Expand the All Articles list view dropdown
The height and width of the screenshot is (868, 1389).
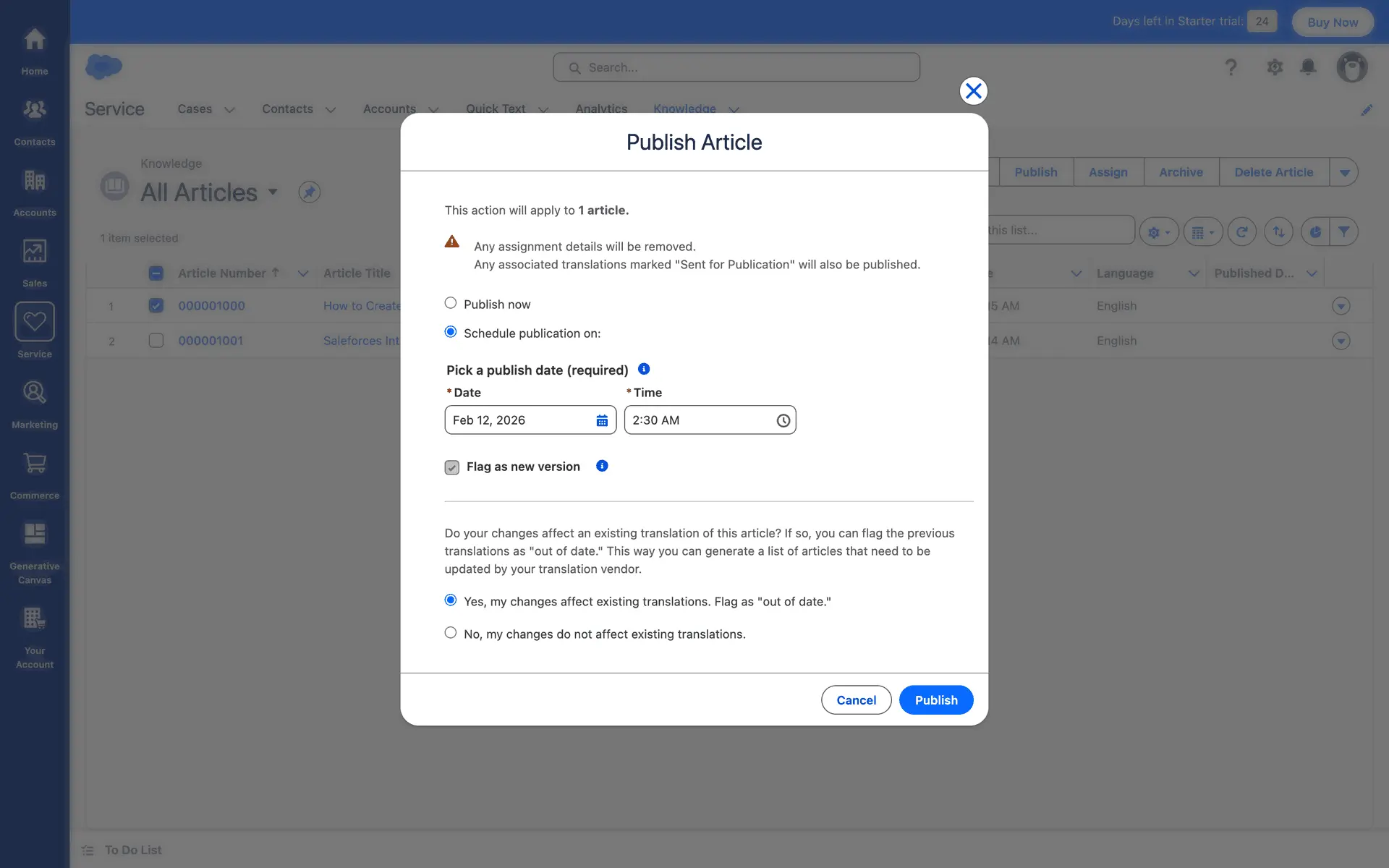273,192
